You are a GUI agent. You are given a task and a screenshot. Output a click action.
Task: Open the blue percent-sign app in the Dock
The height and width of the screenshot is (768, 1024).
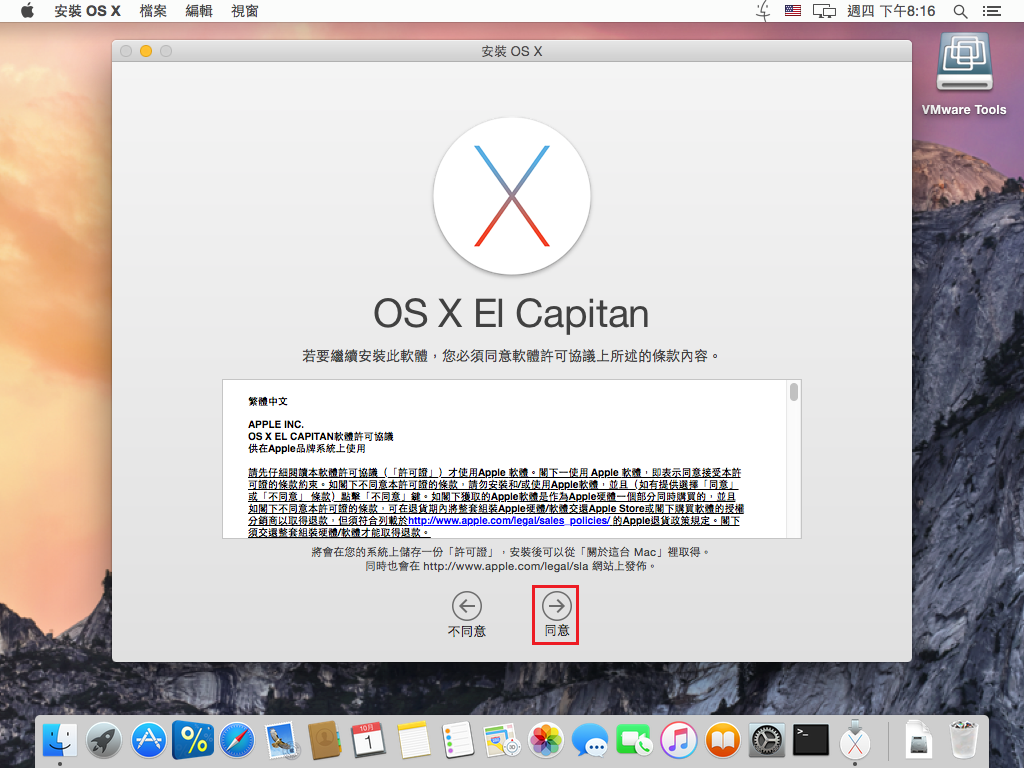coord(193,741)
